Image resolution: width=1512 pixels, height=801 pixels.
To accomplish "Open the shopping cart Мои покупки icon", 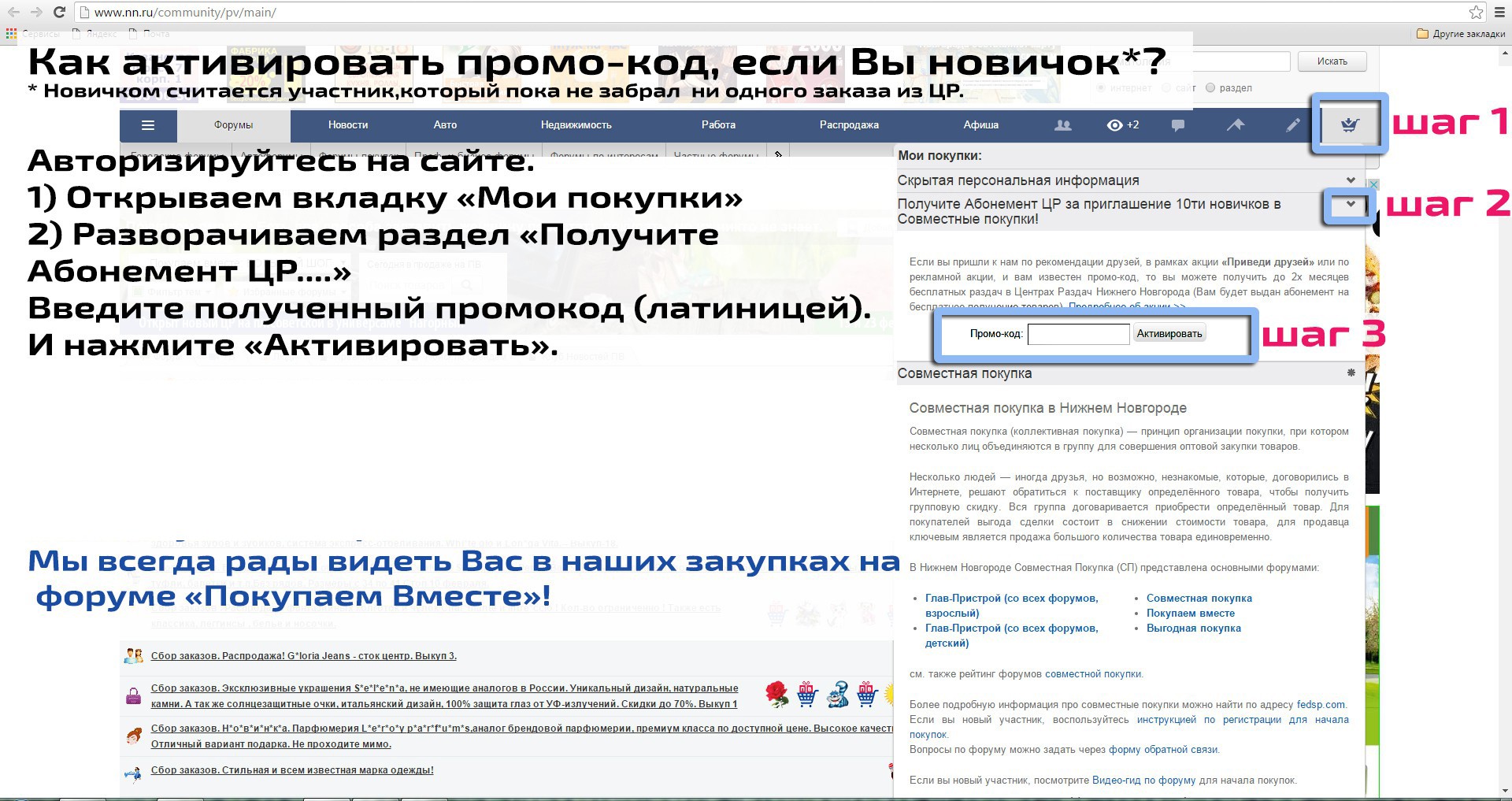I will coord(1349,124).
